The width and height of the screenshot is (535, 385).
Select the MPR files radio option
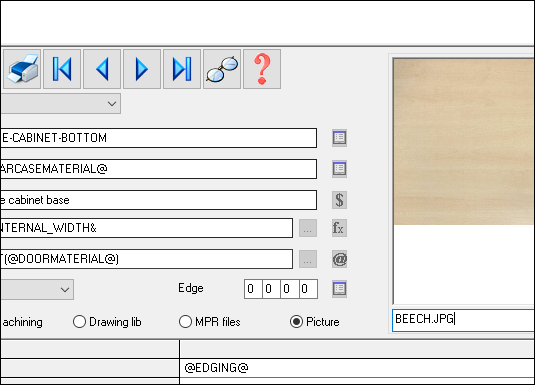185,322
